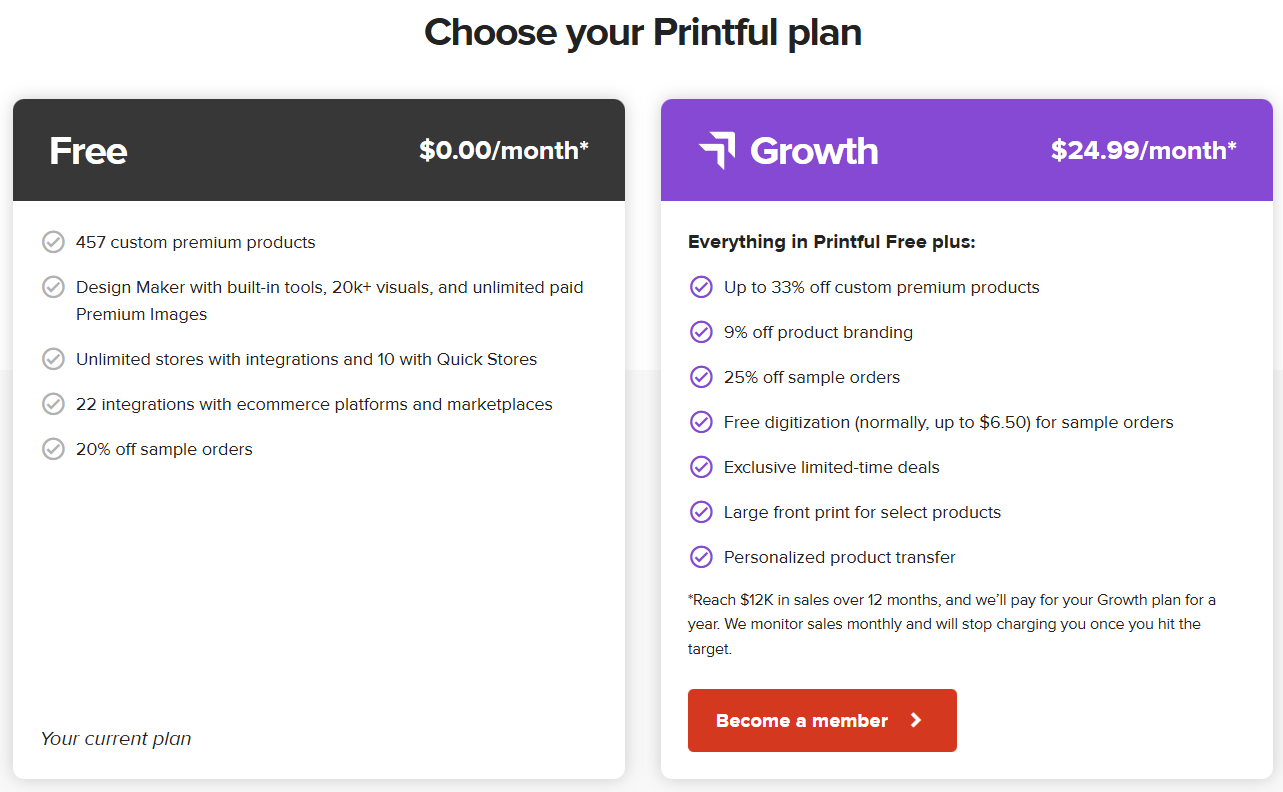Image resolution: width=1283 pixels, height=792 pixels.
Task: Click the checkmark beside 457 custom premium products
Action: pos(53,241)
